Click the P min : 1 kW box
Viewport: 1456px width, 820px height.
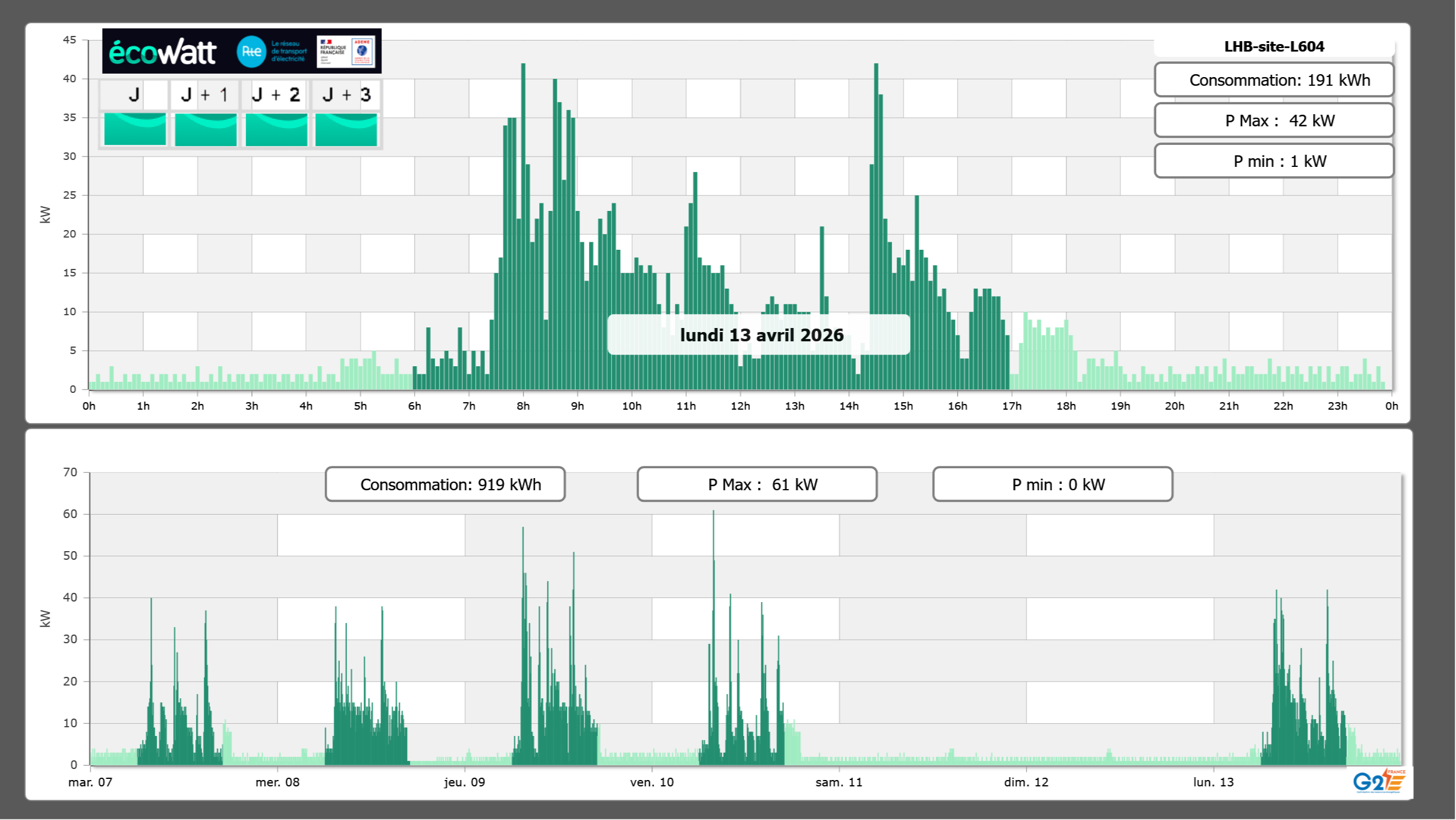click(1274, 161)
